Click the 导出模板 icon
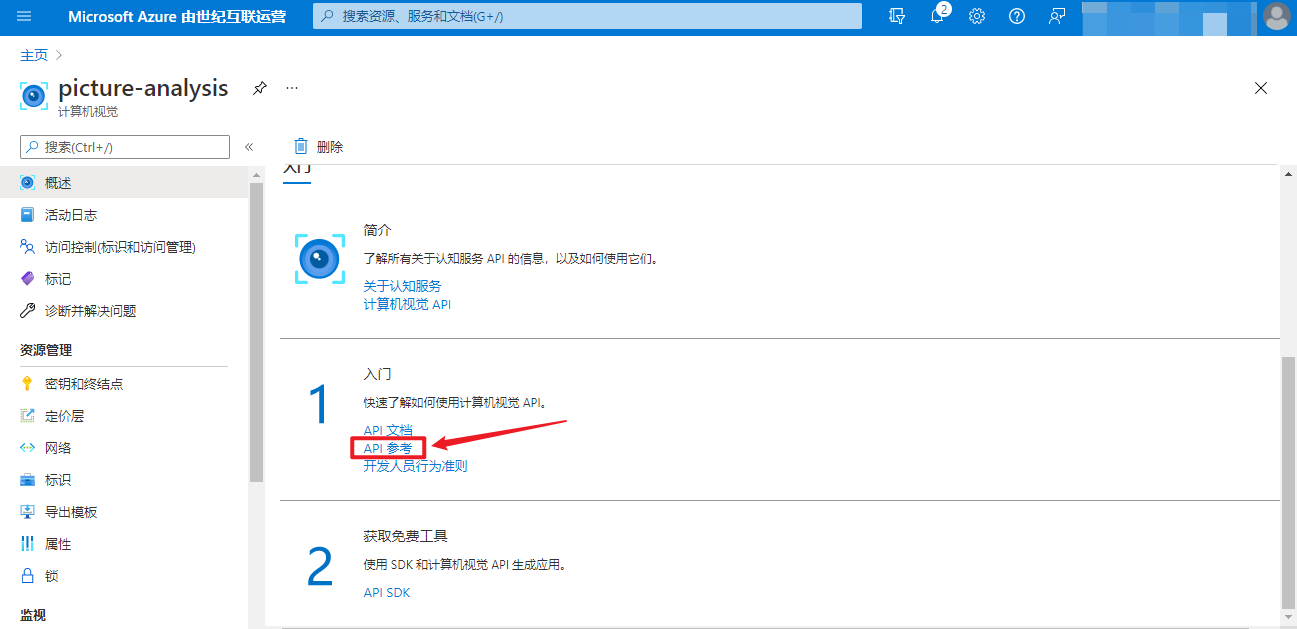Image resolution: width=1297 pixels, height=629 pixels. [28, 512]
